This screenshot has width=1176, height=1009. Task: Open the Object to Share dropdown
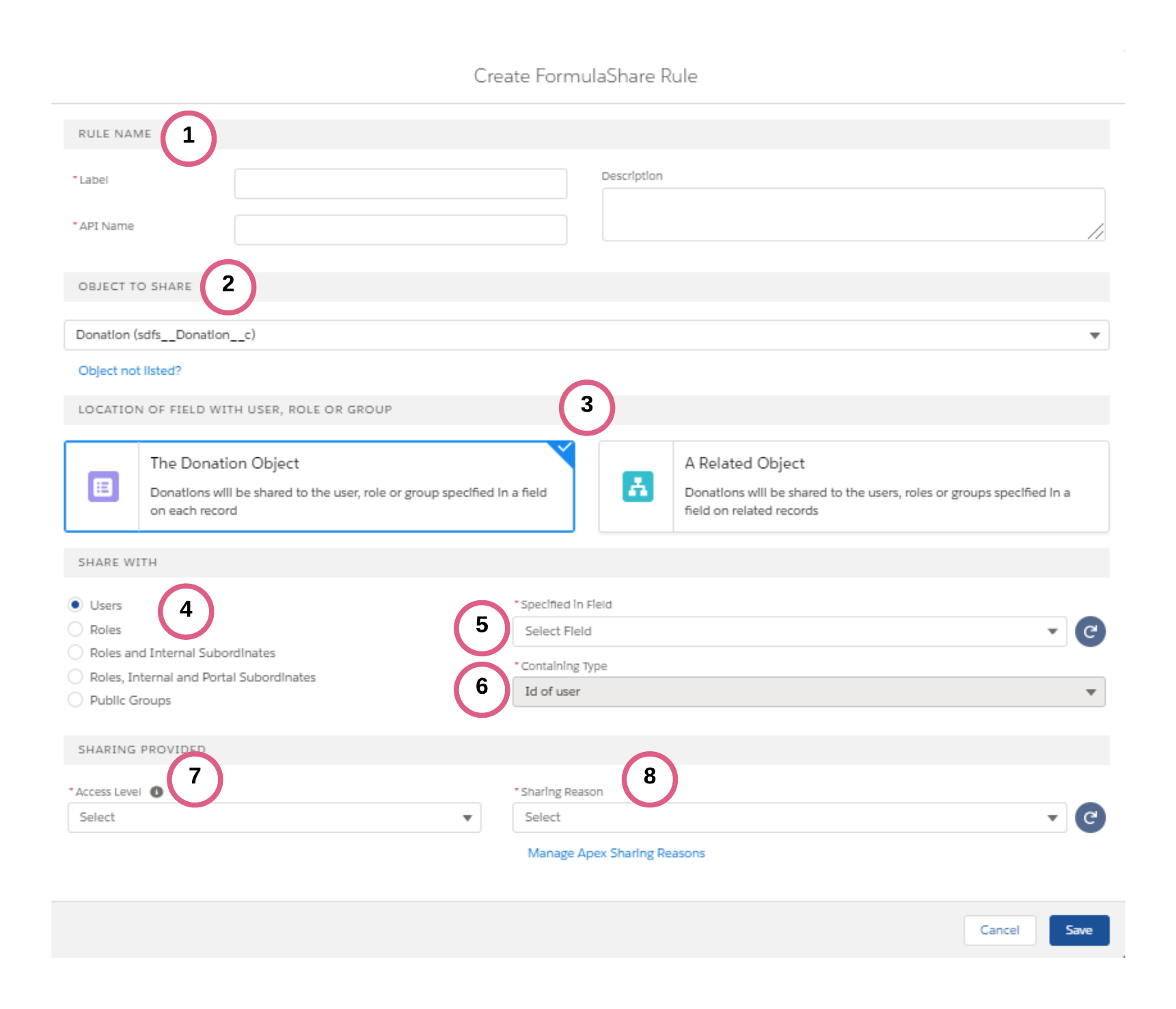(586, 335)
